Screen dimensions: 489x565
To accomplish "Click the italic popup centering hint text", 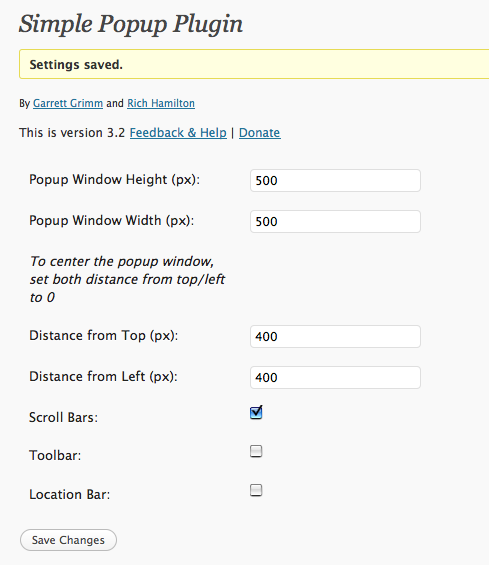I will 127,279.
